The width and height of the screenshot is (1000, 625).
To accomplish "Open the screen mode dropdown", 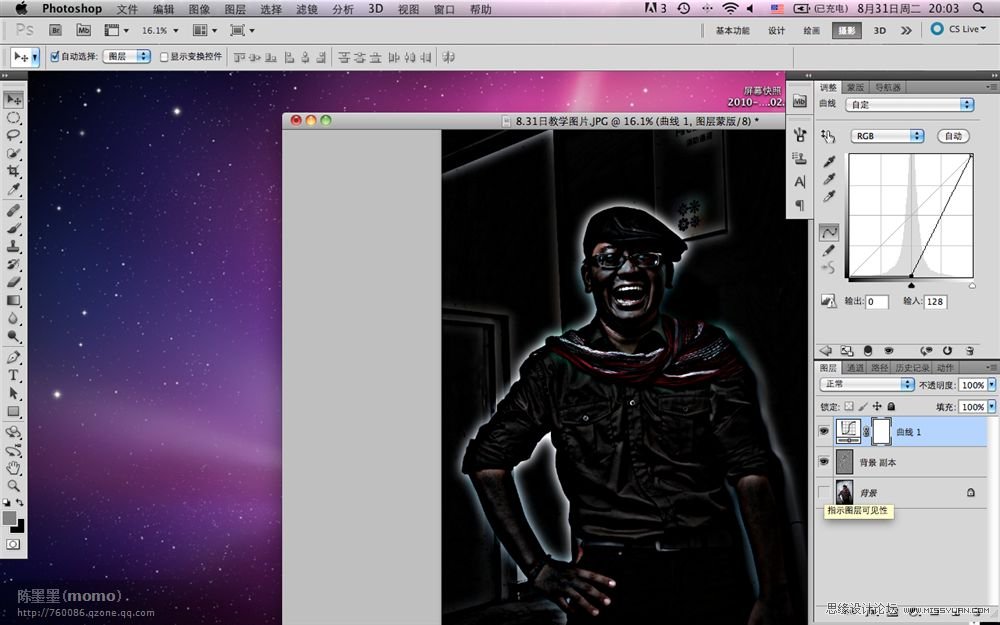I will (x=242, y=30).
